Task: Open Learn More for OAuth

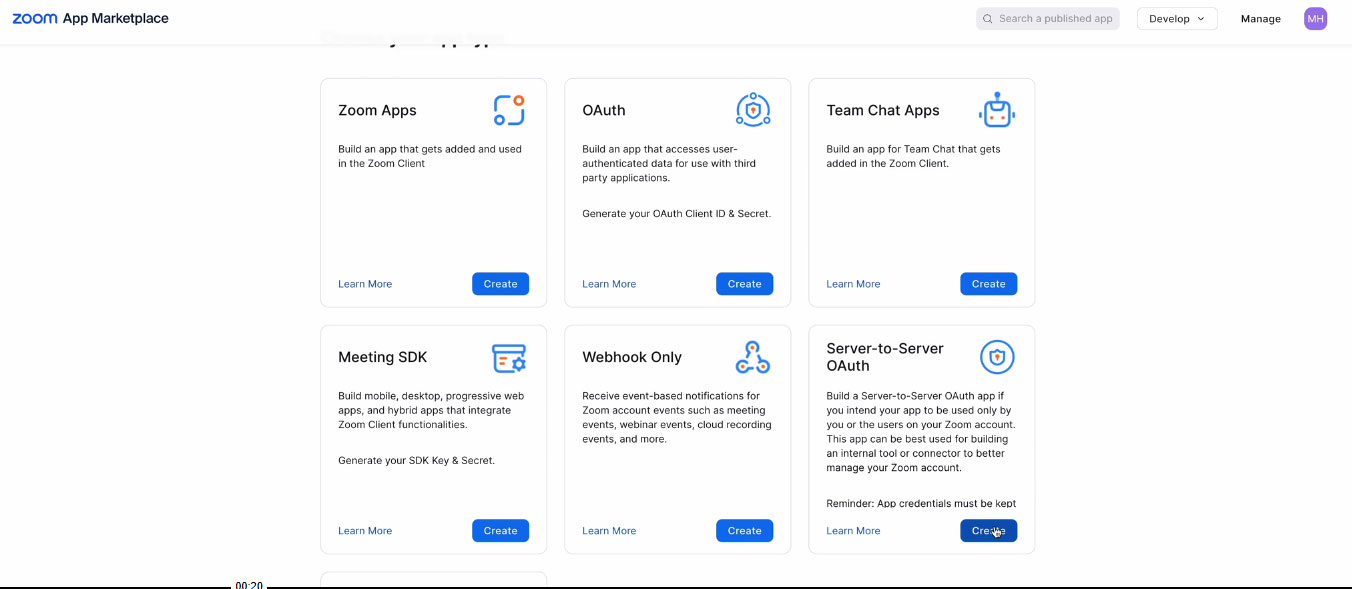Action: (609, 284)
